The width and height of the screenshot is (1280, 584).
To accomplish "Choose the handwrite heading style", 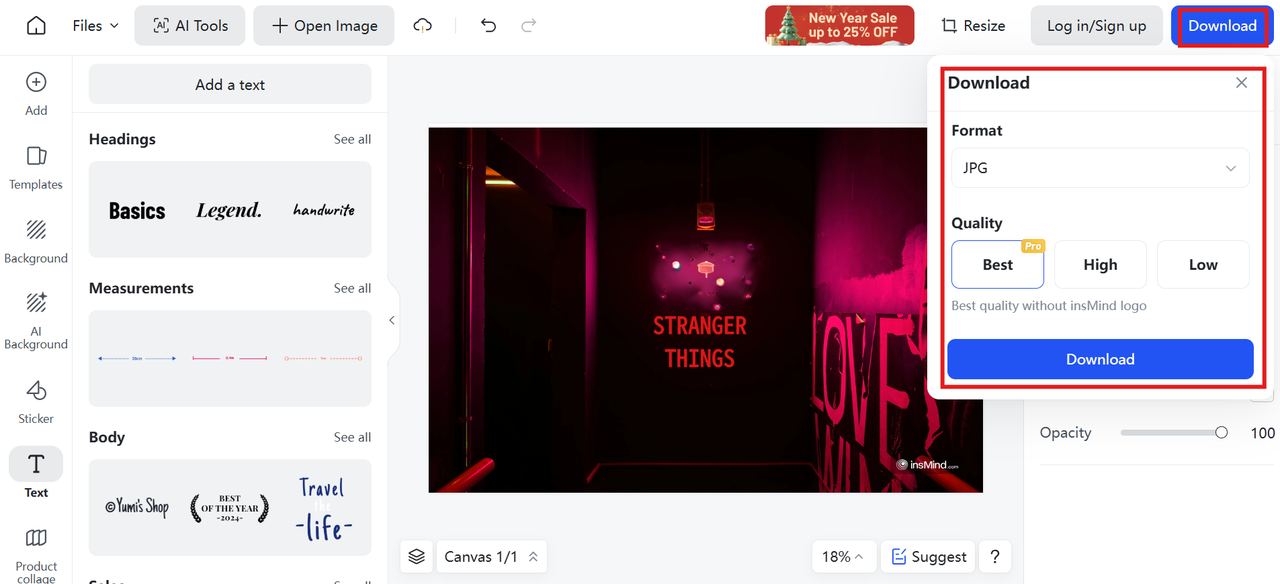I will click(x=324, y=210).
